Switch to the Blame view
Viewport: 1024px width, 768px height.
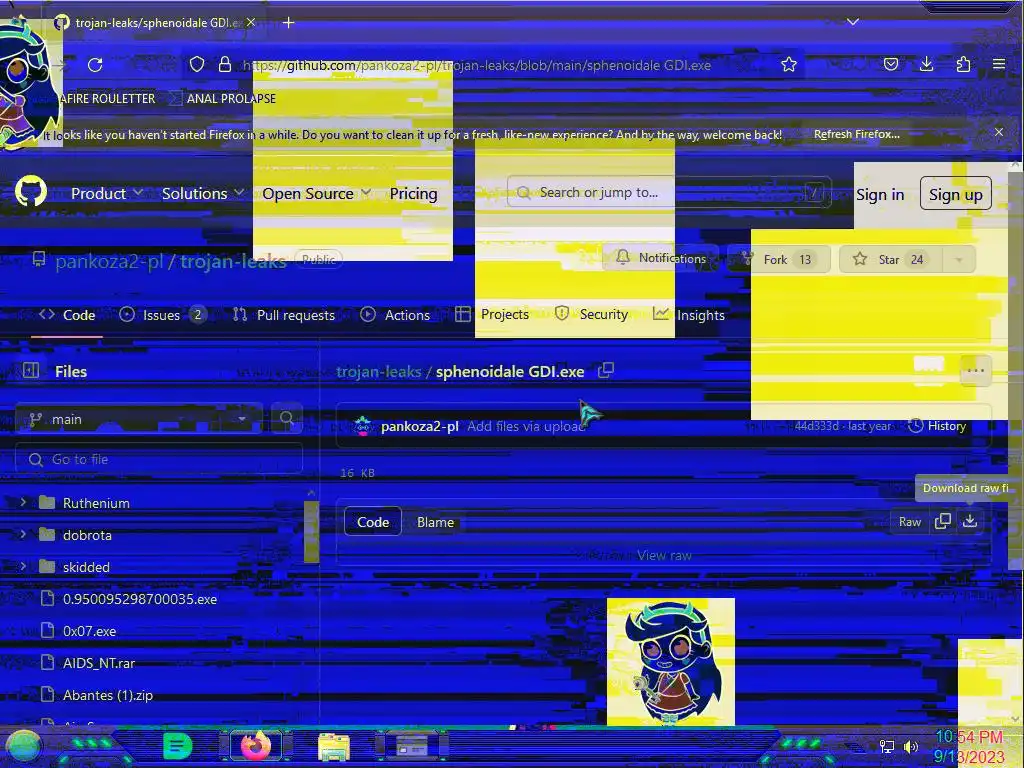point(435,522)
